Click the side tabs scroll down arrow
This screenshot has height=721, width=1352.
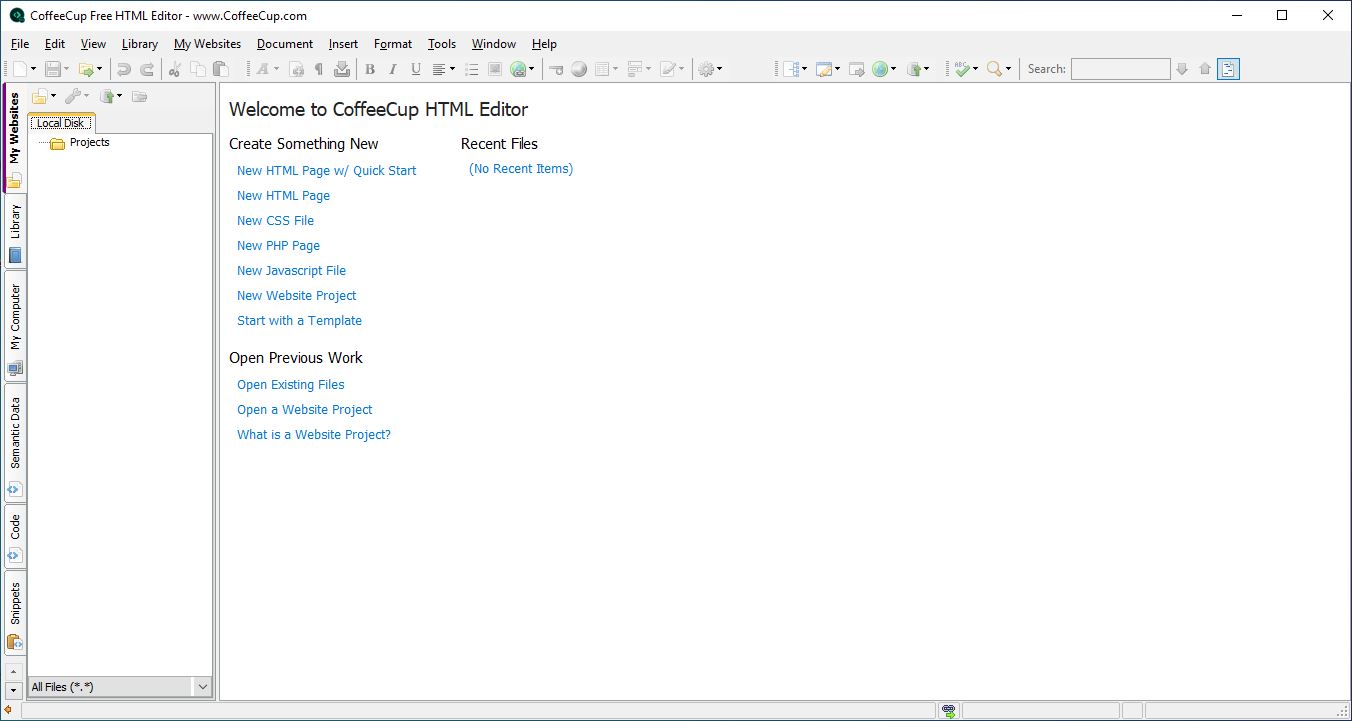tap(14, 690)
